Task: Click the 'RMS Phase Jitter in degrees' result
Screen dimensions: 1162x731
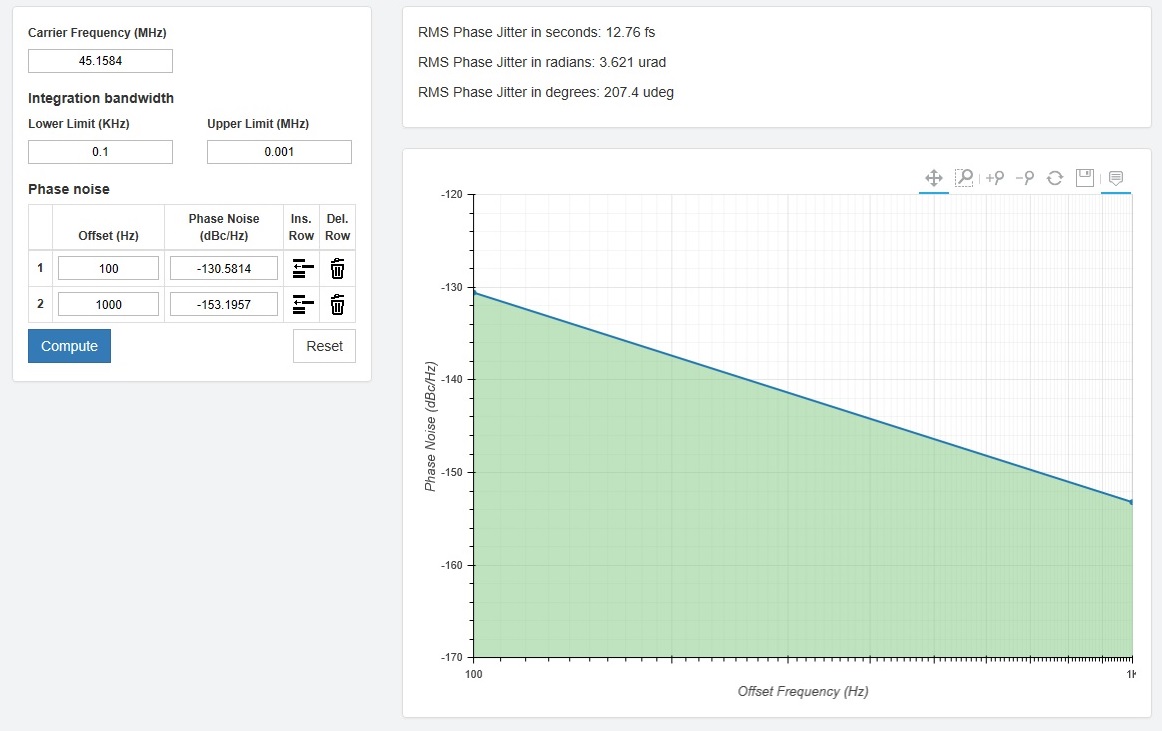Action: 545,92
